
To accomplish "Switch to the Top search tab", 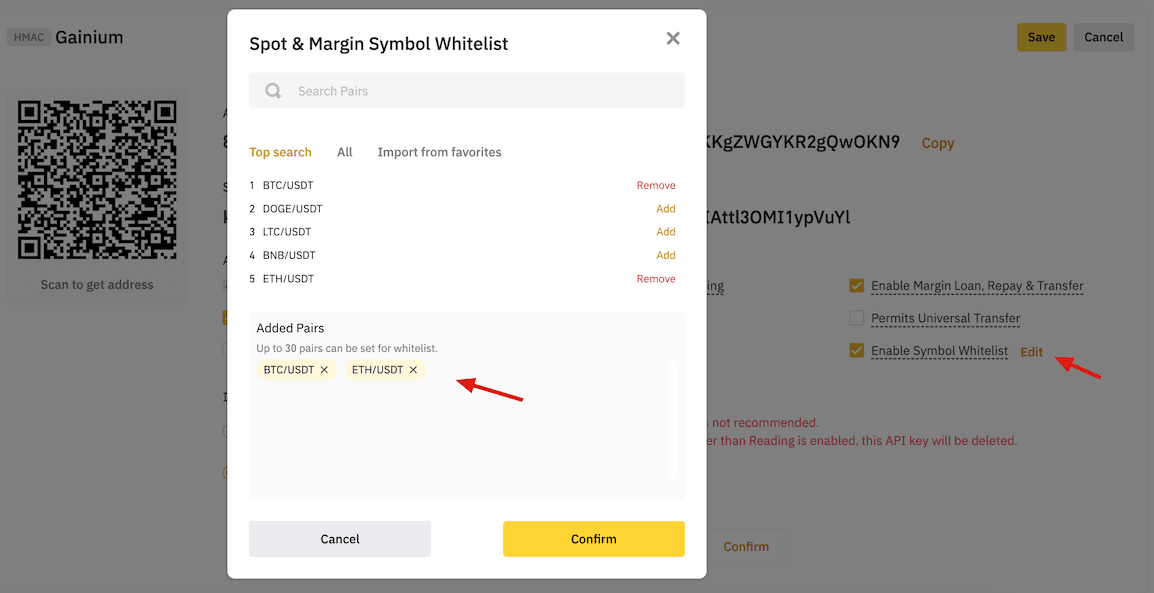I will [x=280, y=152].
